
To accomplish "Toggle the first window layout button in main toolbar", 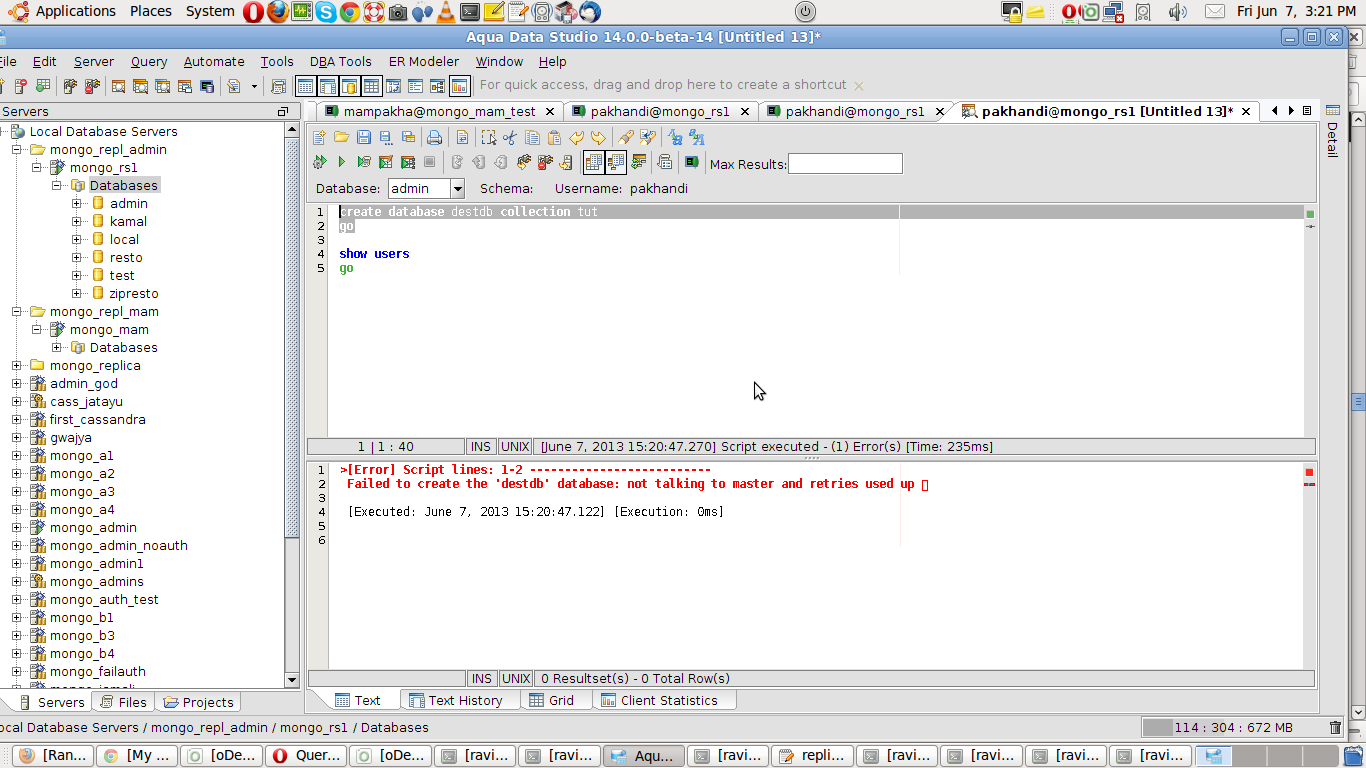I will [x=305, y=86].
